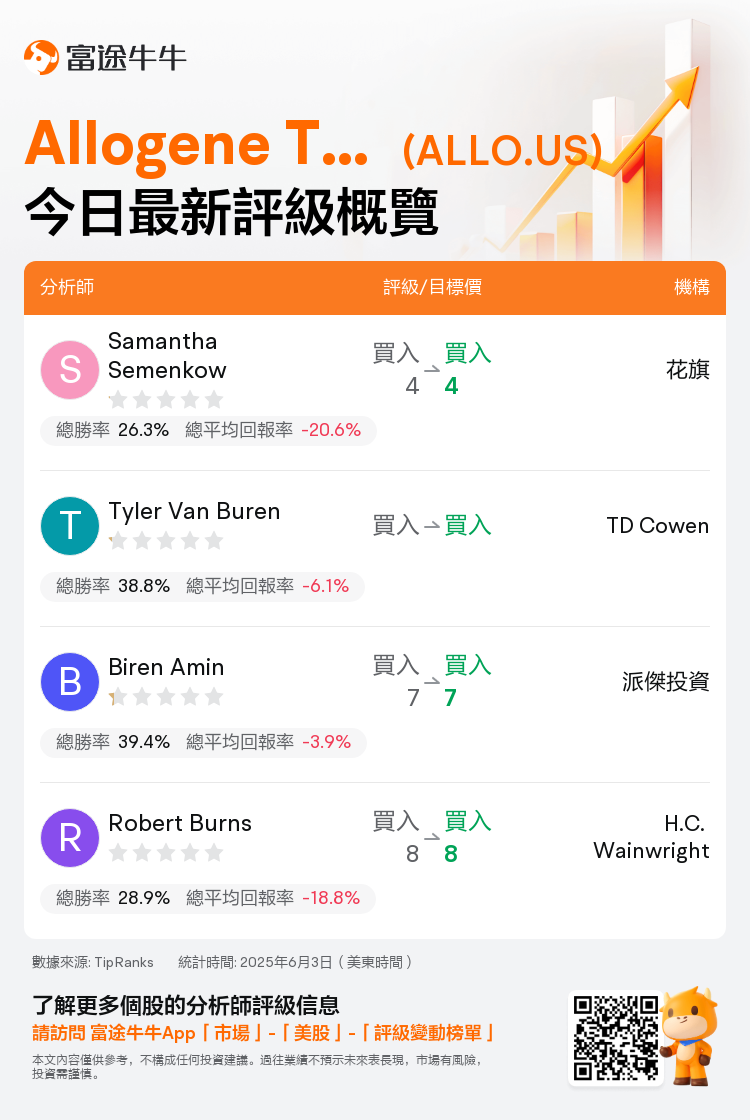Select Tyler Van Buren's teal T avatar
The width and height of the screenshot is (750, 1120).
69,526
